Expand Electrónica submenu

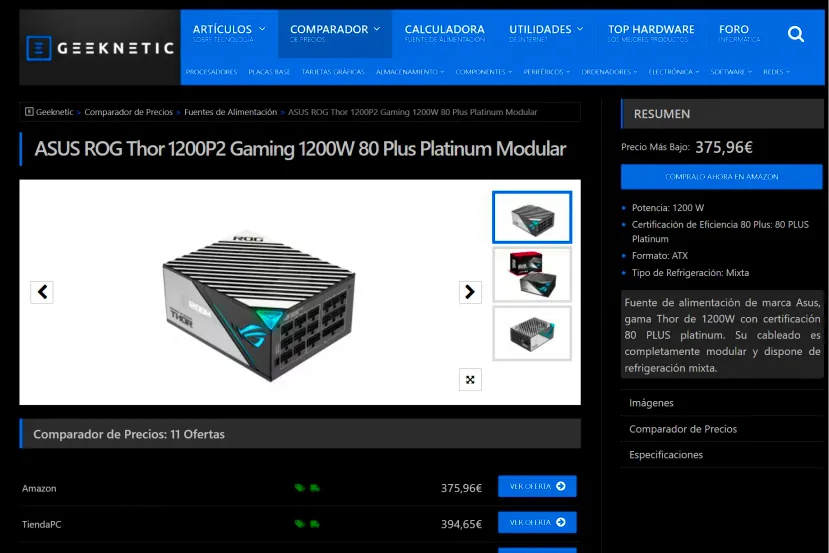[x=674, y=72]
